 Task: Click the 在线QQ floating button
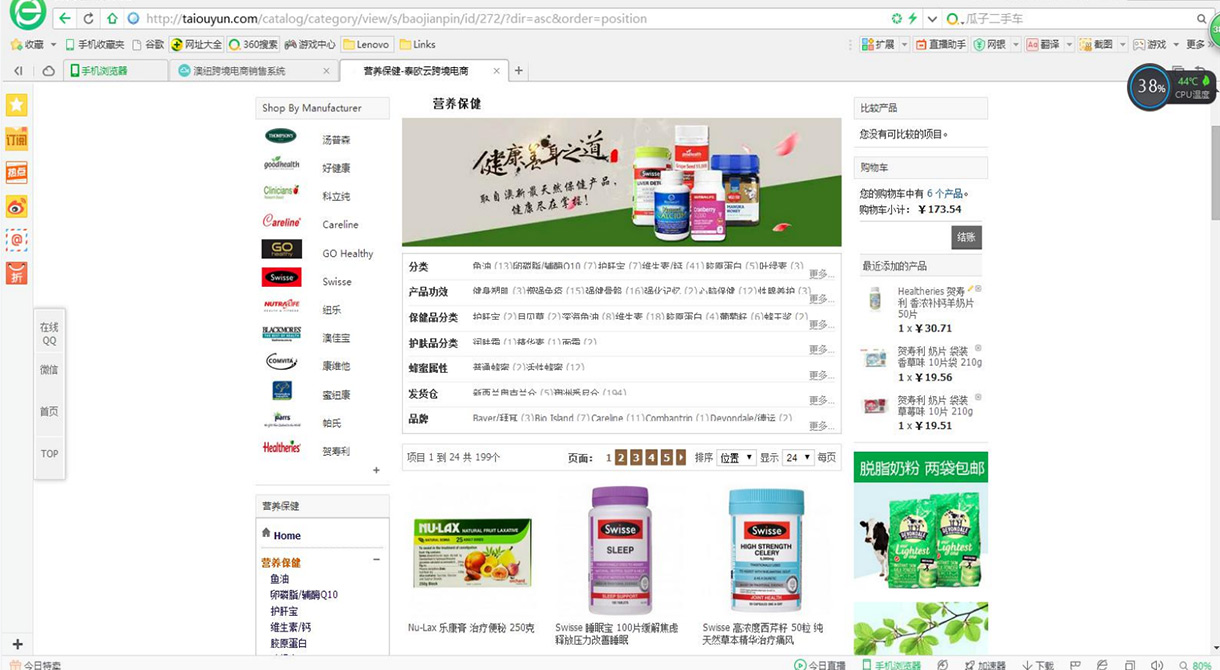[x=49, y=334]
